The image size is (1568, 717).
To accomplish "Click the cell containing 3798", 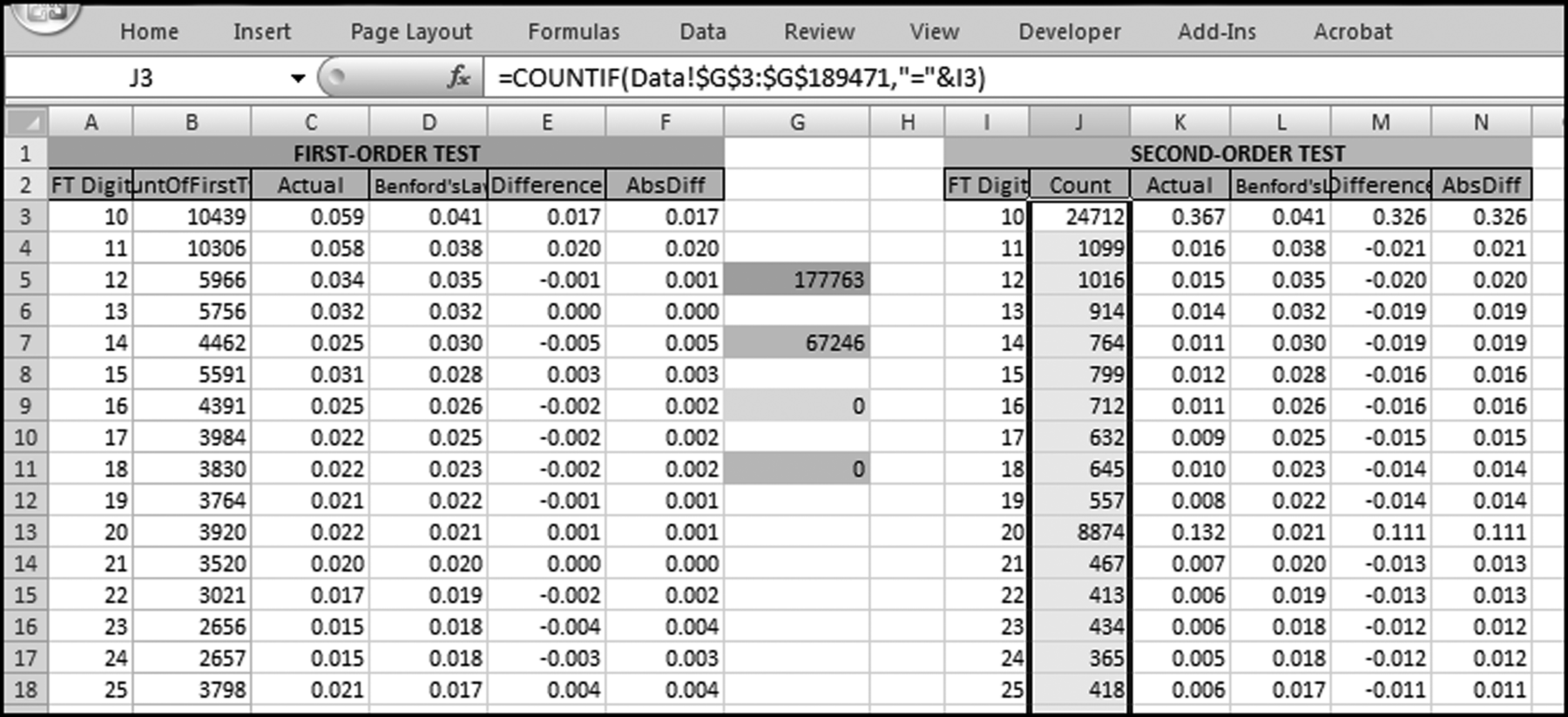I will [192, 689].
